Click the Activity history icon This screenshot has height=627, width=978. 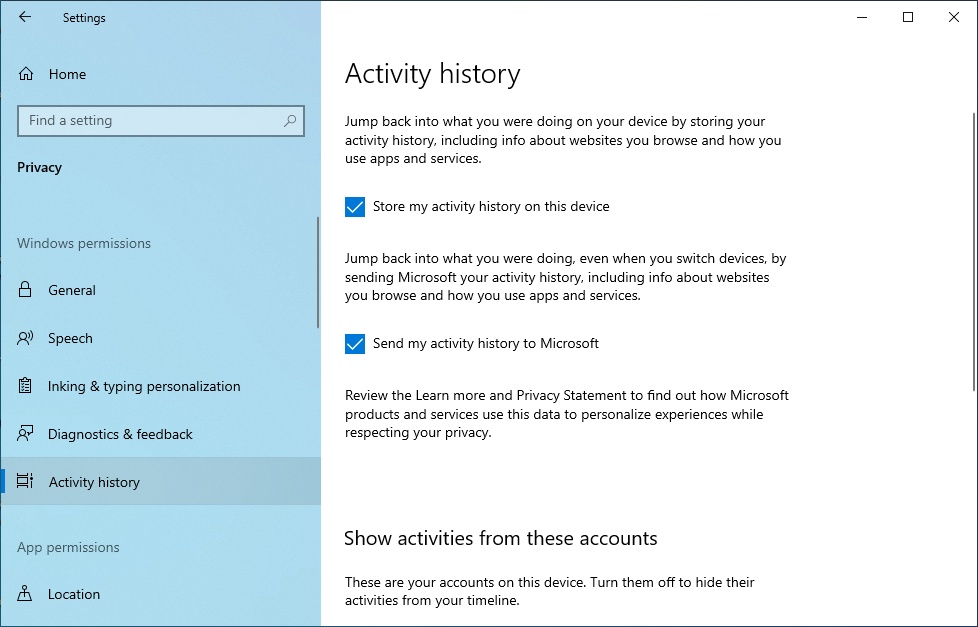pyautogui.click(x=26, y=482)
